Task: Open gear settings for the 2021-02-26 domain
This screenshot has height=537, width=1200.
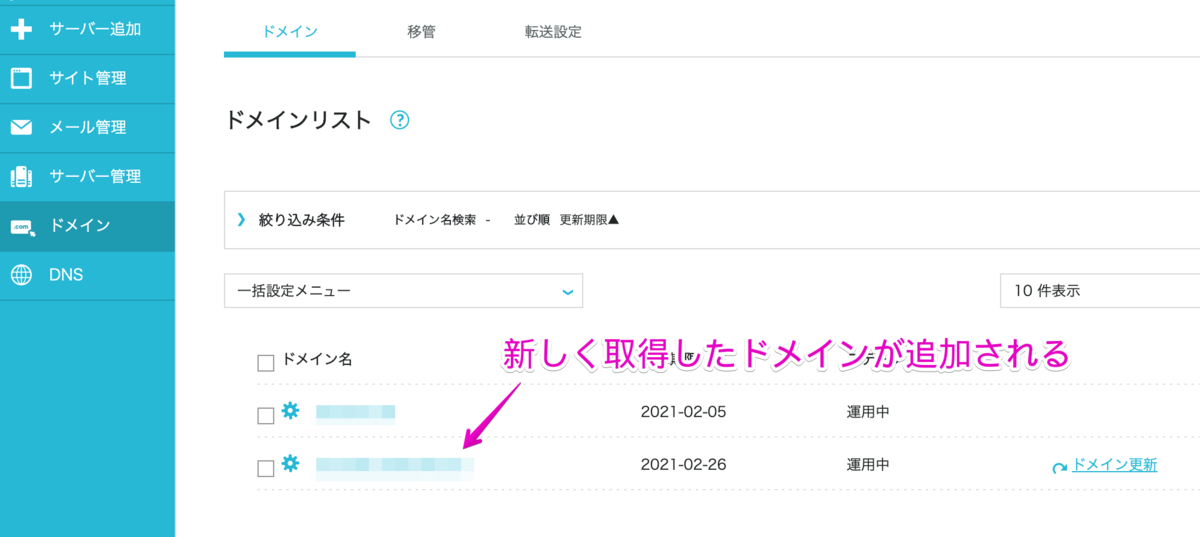Action: (290, 463)
